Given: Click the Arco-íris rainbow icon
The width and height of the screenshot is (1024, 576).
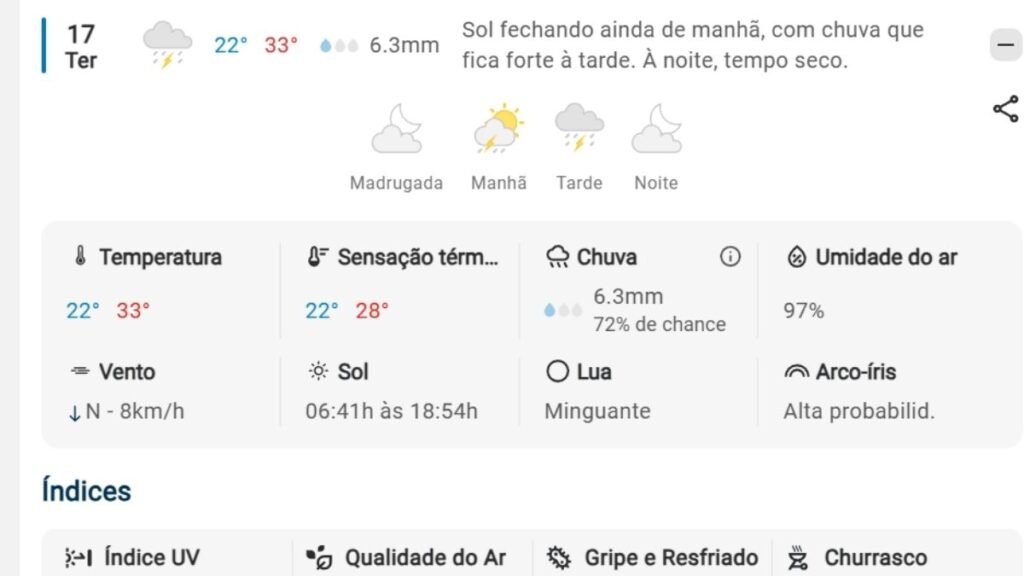Looking at the screenshot, I should tap(796, 372).
